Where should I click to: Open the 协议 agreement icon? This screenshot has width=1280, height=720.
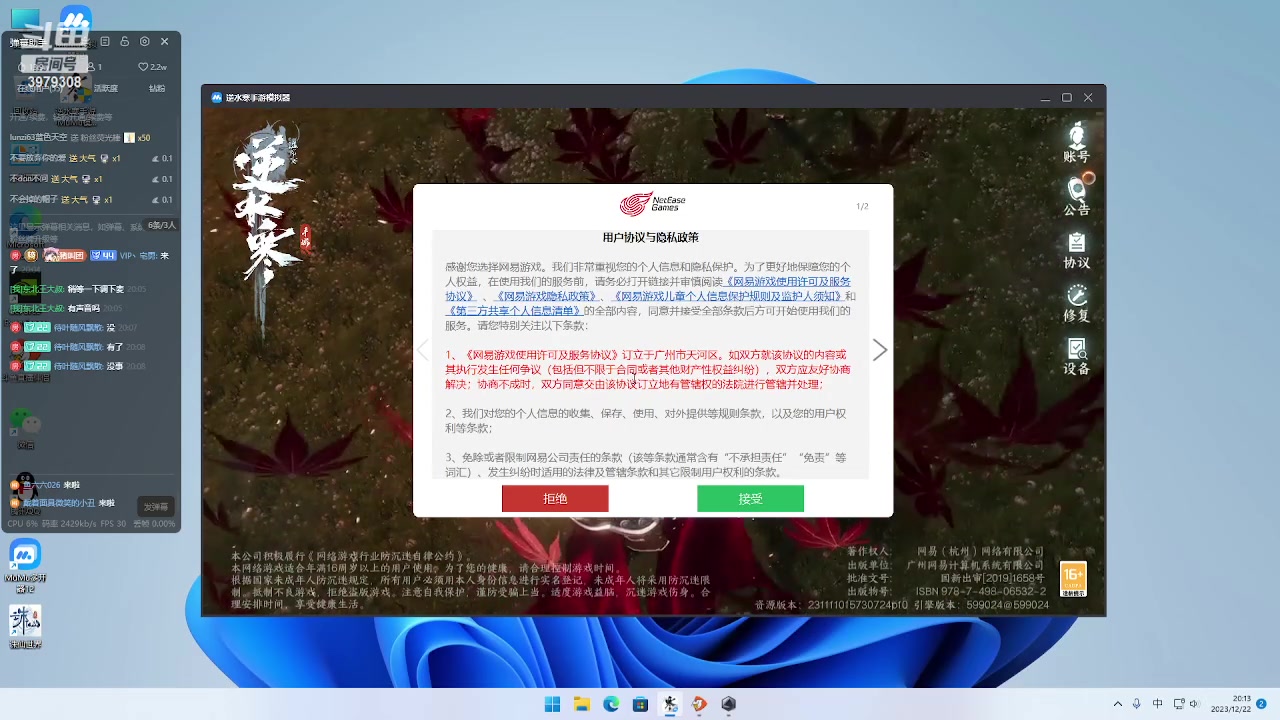pos(1076,249)
